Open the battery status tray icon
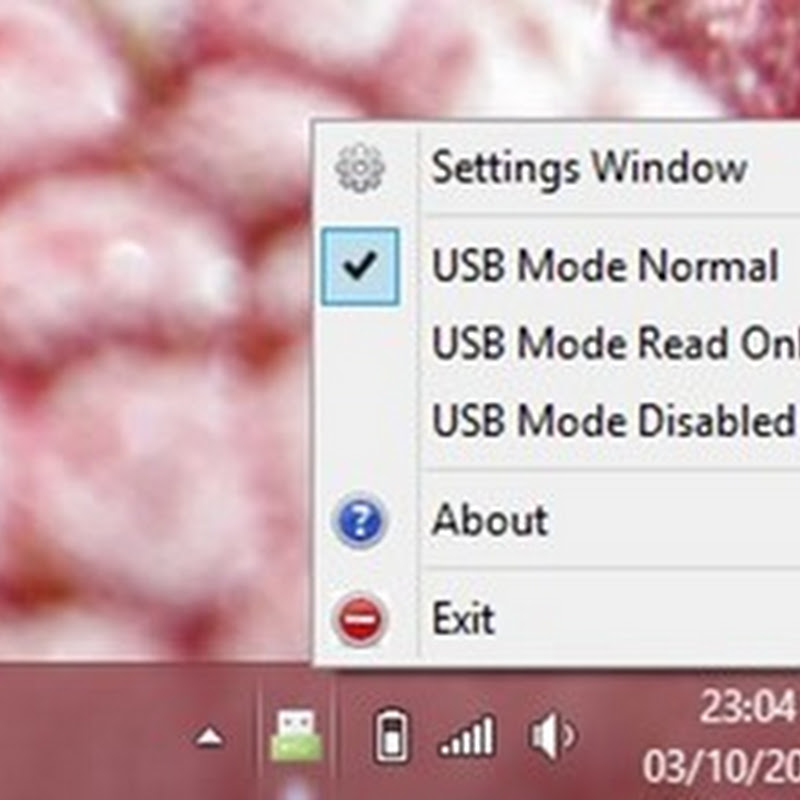800x800 pixels. point(391,734)
